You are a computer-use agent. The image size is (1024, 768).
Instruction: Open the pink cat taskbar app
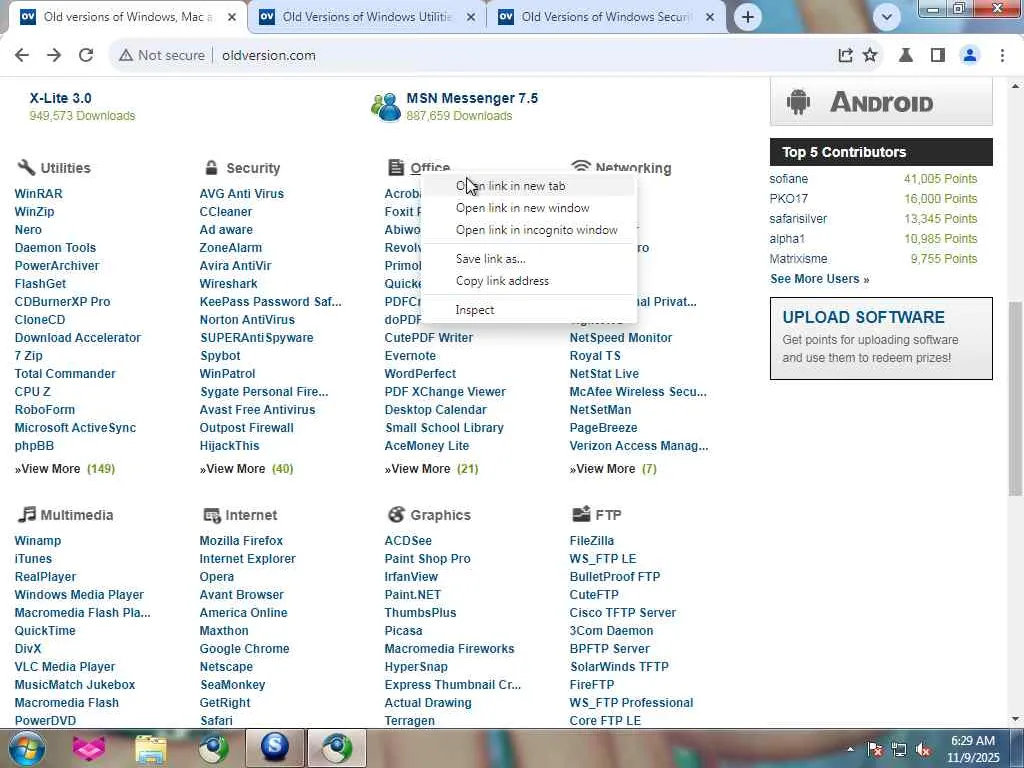point(88,748)
